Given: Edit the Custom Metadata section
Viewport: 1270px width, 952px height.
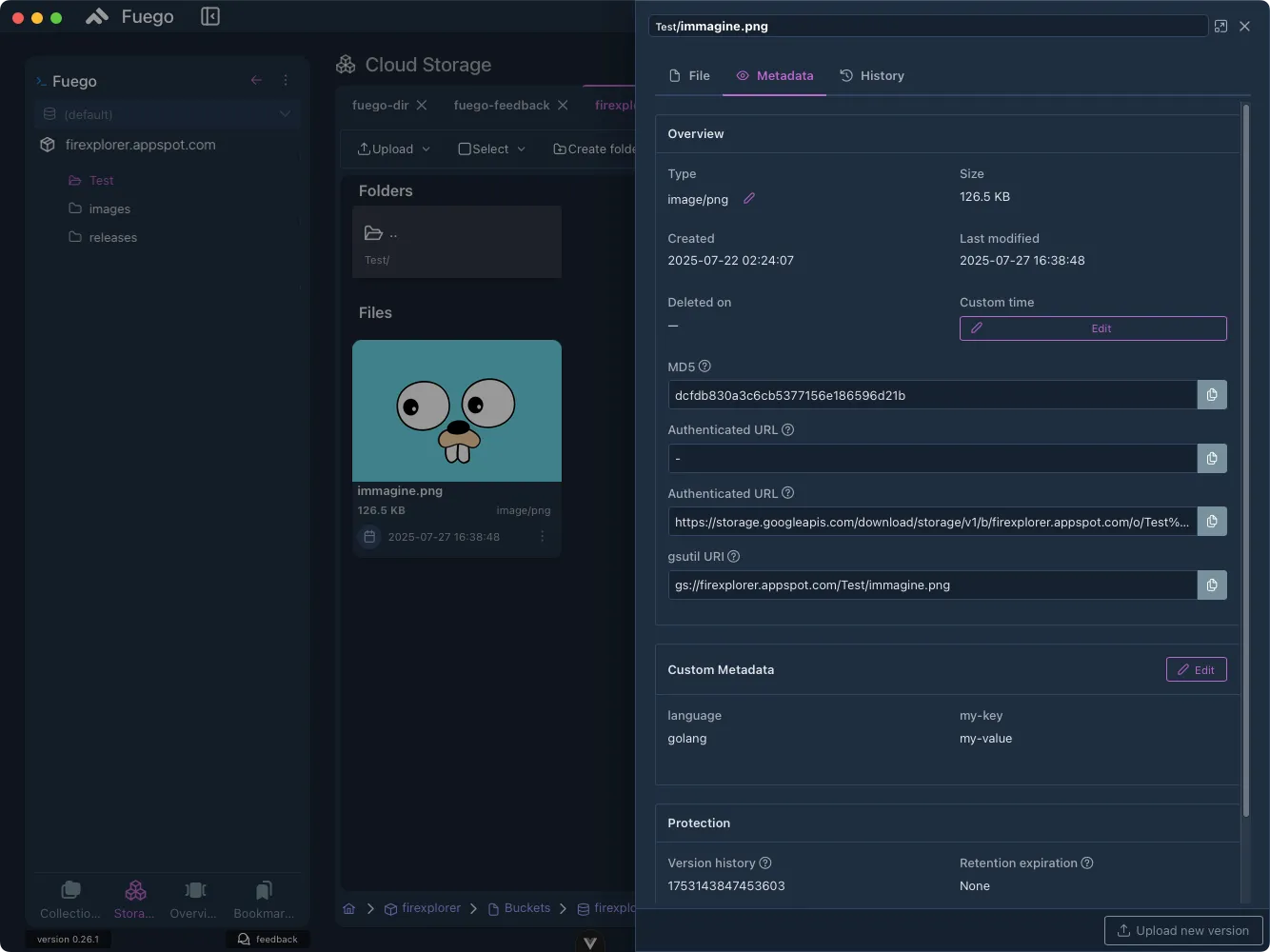Looking at the screenshot, I should point(1196,669).
